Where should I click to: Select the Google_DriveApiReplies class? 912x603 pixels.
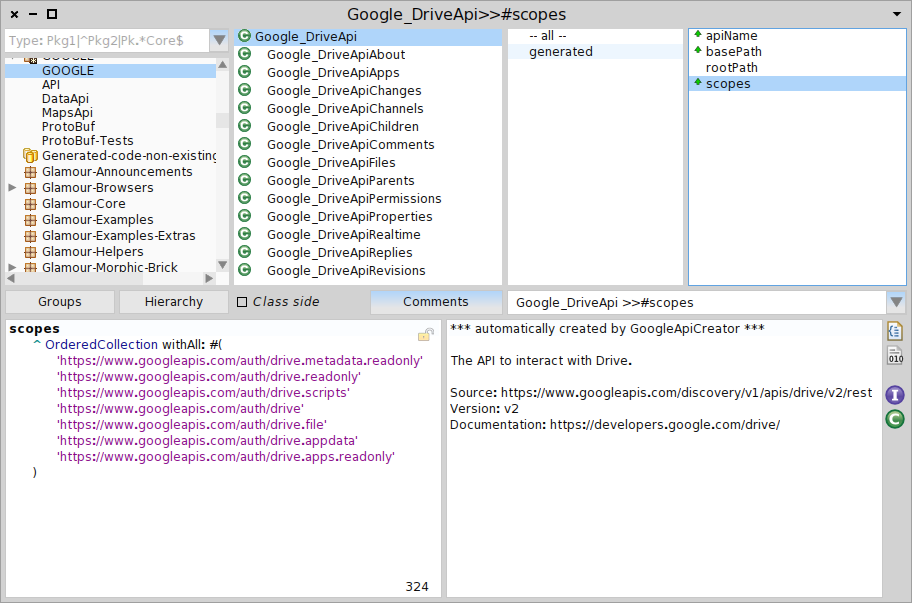(x=368, y=252)
